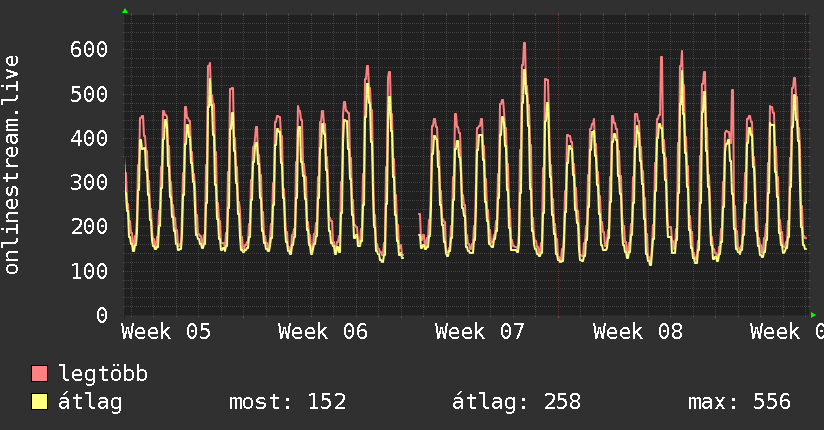The image size is (824, 430).
Task: Click the yellow átlag legend swatch
Action: point(40,402)
